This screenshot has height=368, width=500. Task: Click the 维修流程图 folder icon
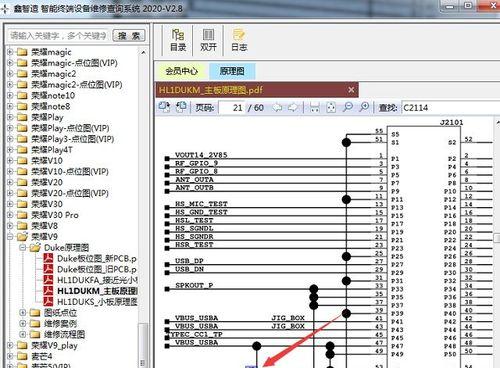(35, 334)
